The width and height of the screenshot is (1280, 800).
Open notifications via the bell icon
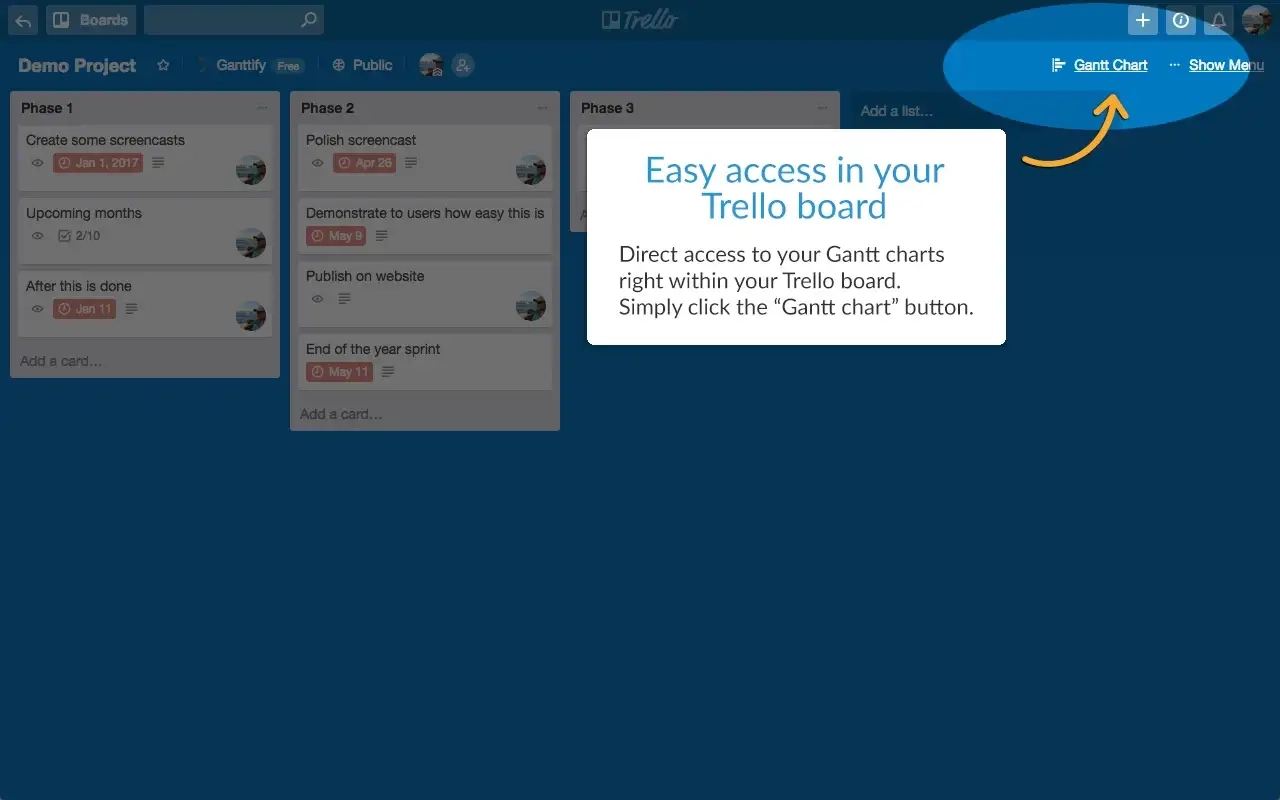point(1218,20)
